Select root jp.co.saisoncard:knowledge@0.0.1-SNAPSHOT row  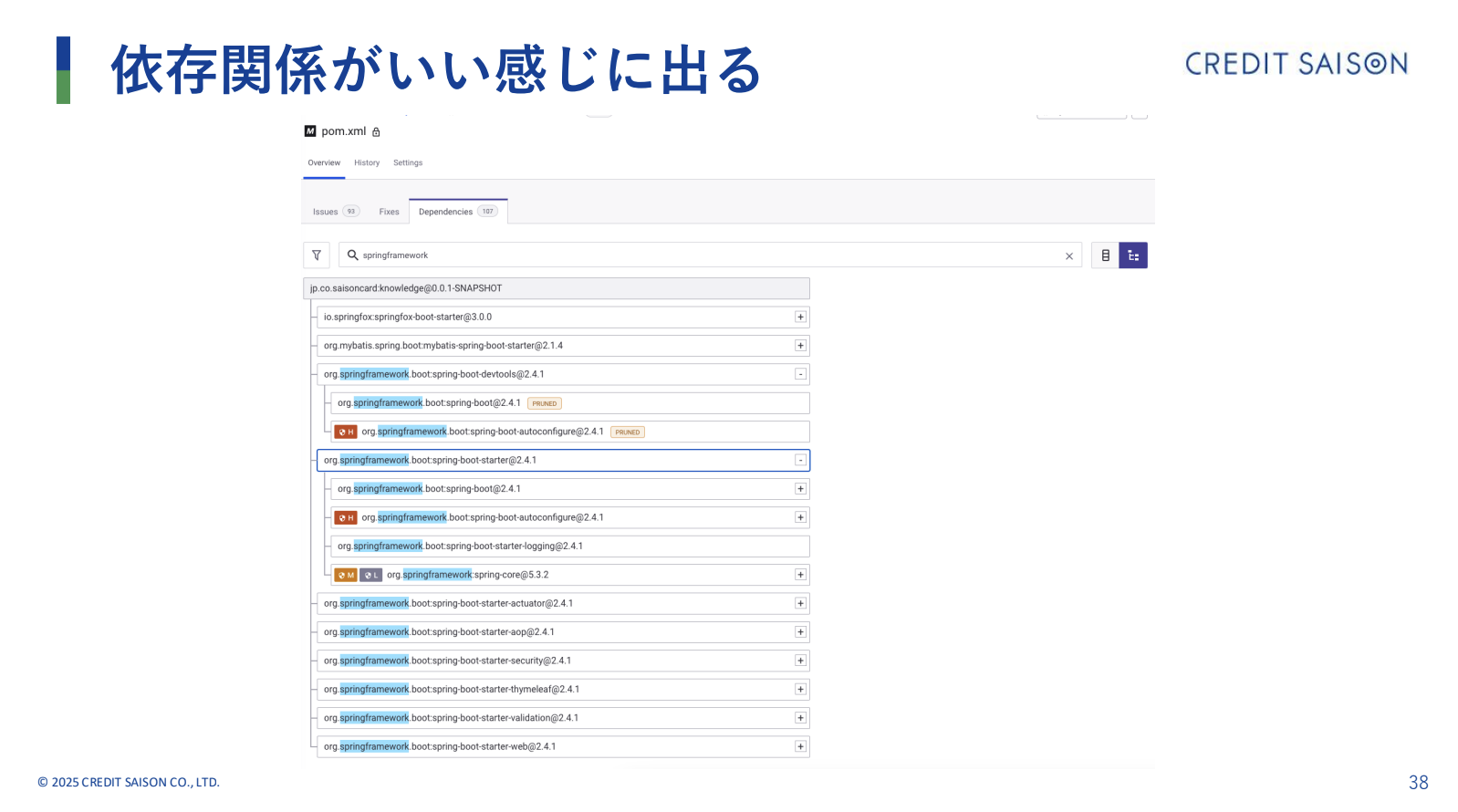(557, 289)
